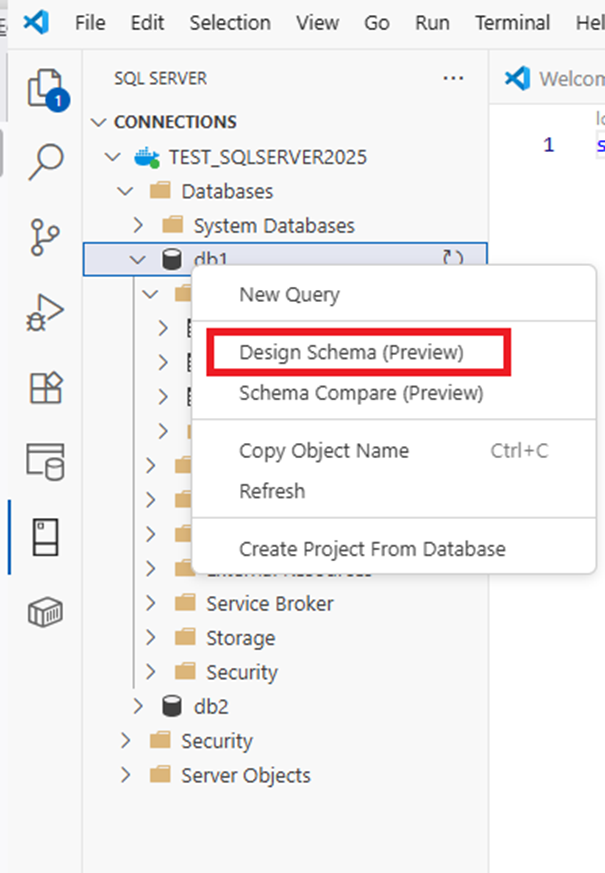Open the File menu
Image resolution: width=605 pixels, height=873 pixels.
coord(90,23)
